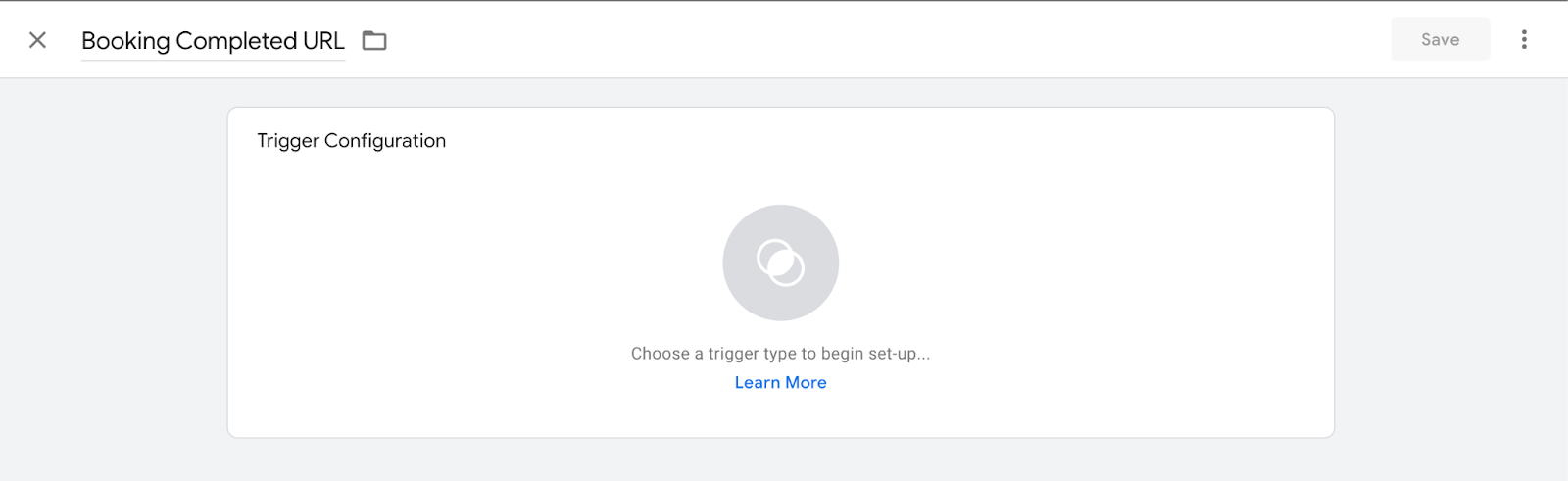
Task: Expand the vertical ellipsis overflow menu
Action: click(x=1523, y=40)
